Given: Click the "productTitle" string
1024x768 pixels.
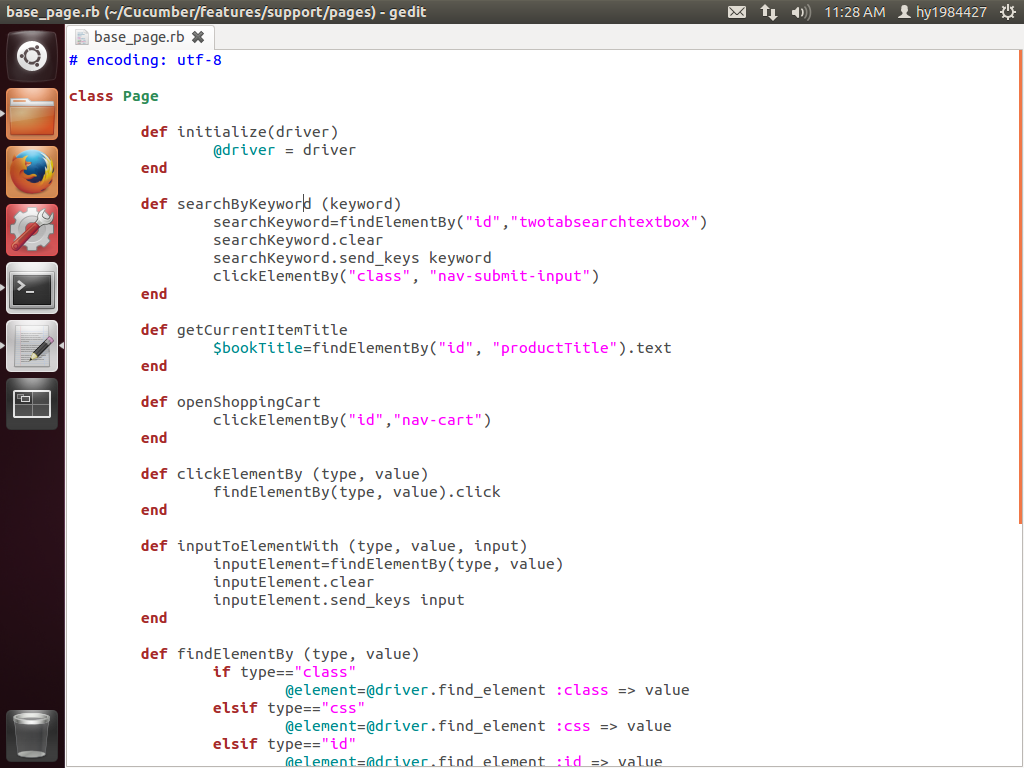Looking at the screenshot, I should click(554, 348).
